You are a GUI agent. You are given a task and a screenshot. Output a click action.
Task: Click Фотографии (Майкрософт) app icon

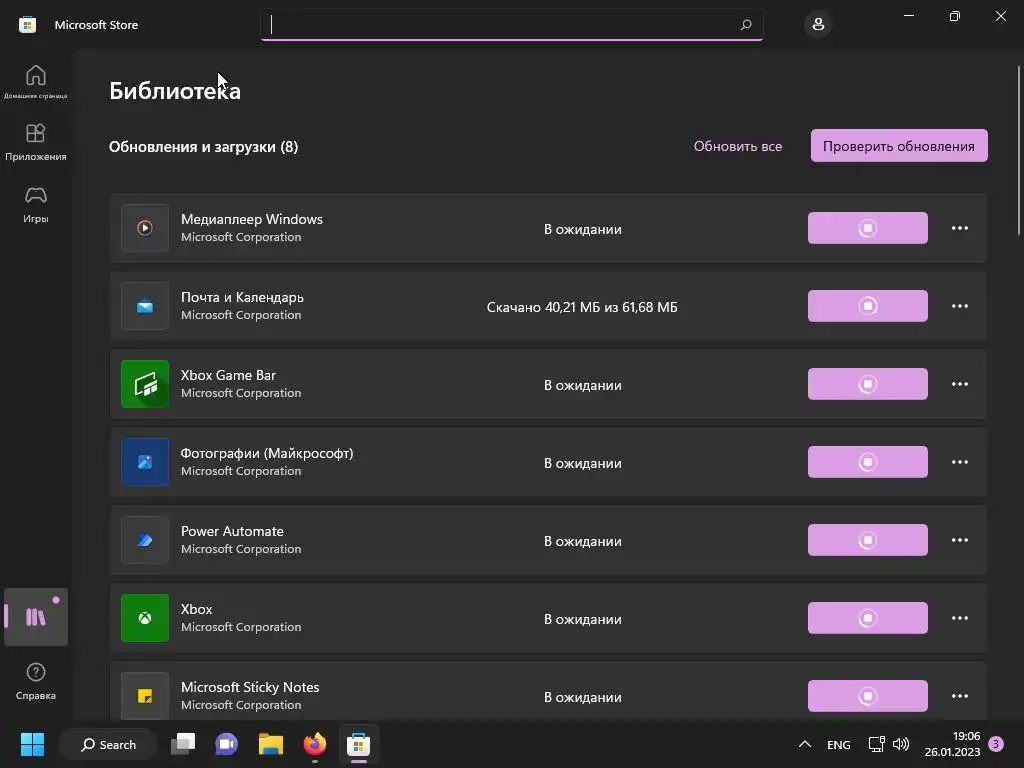tap(145, 462)
